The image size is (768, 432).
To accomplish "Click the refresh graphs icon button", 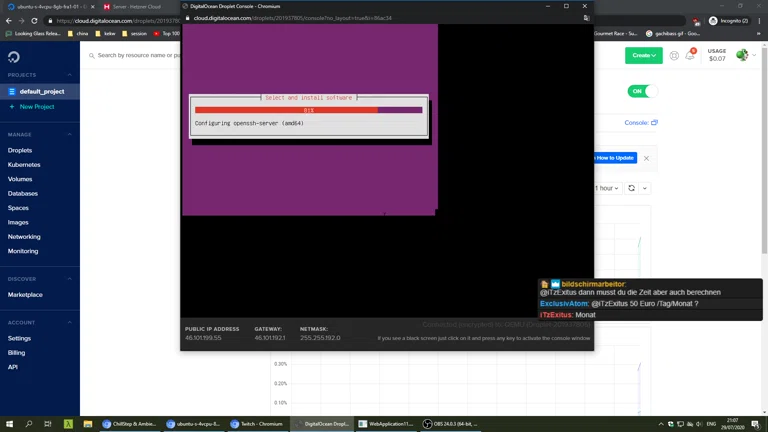I will click(x=631, y=188).
